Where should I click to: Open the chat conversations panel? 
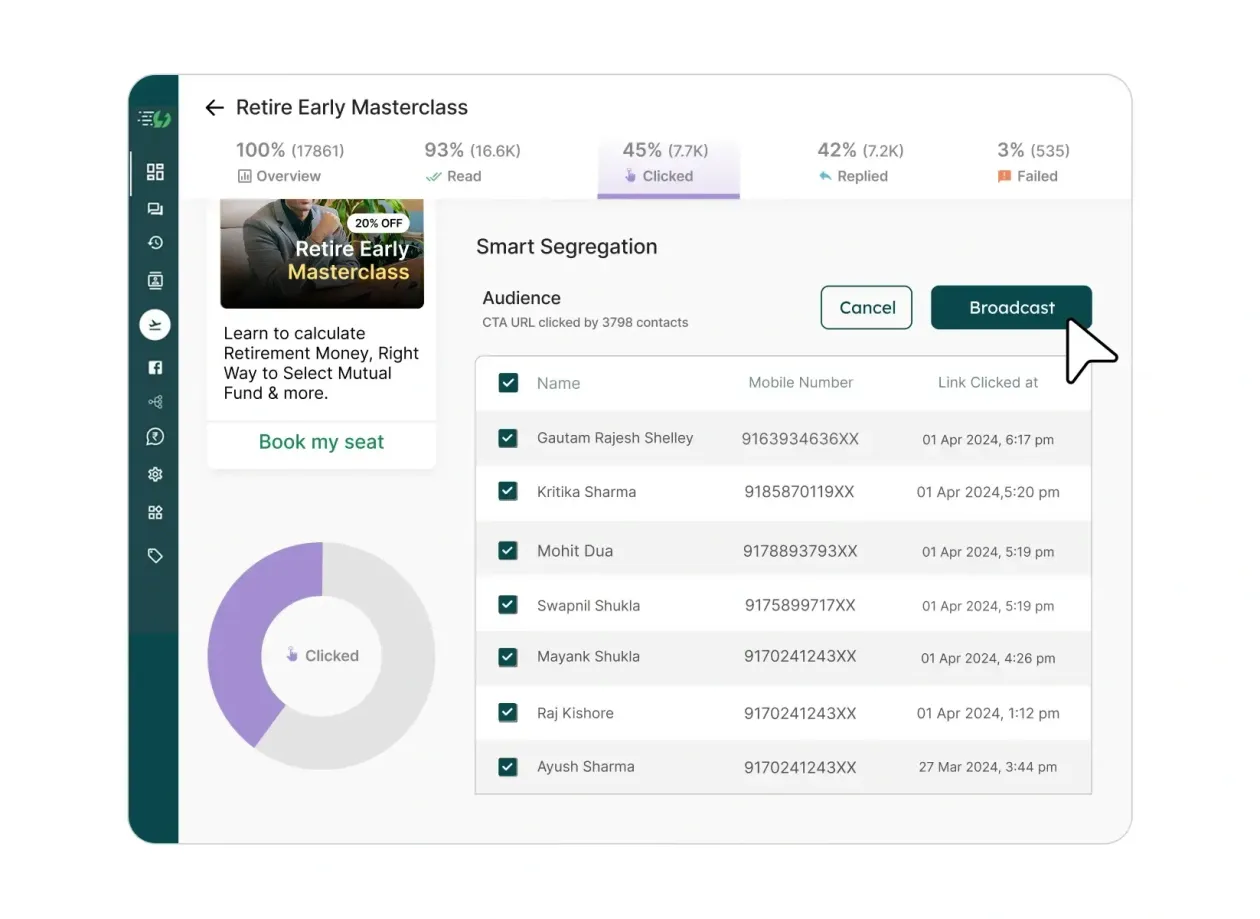coord(155,208)
